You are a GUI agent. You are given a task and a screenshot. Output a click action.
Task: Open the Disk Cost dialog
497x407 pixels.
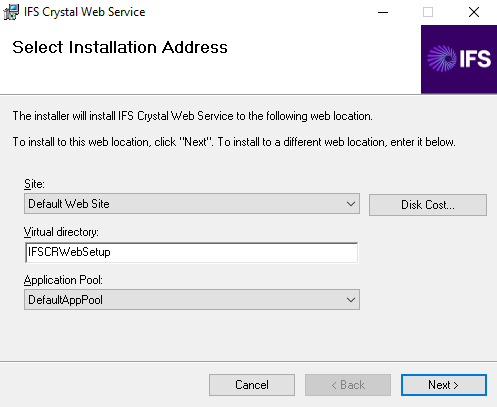pyautogui.click(x=428, y=205)
